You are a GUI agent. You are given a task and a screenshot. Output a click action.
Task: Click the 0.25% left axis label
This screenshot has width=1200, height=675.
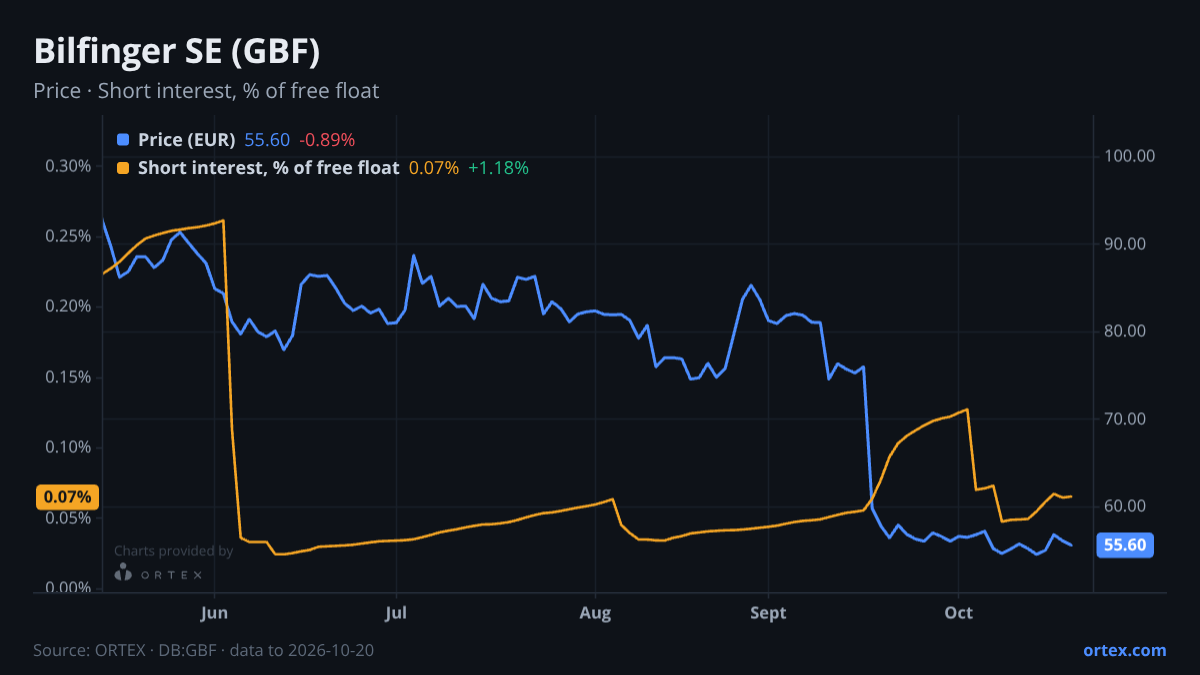(69, 236)
